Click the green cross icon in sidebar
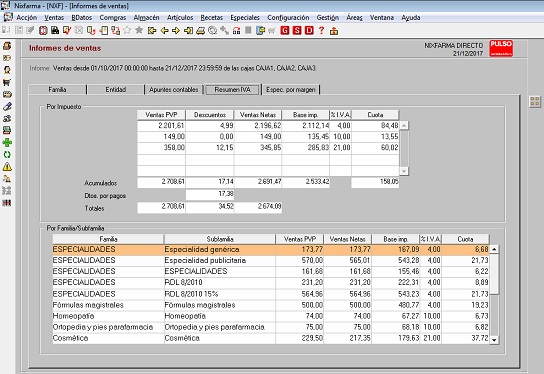The height and width of the screenshot is (374, 544). click(7, 142)
